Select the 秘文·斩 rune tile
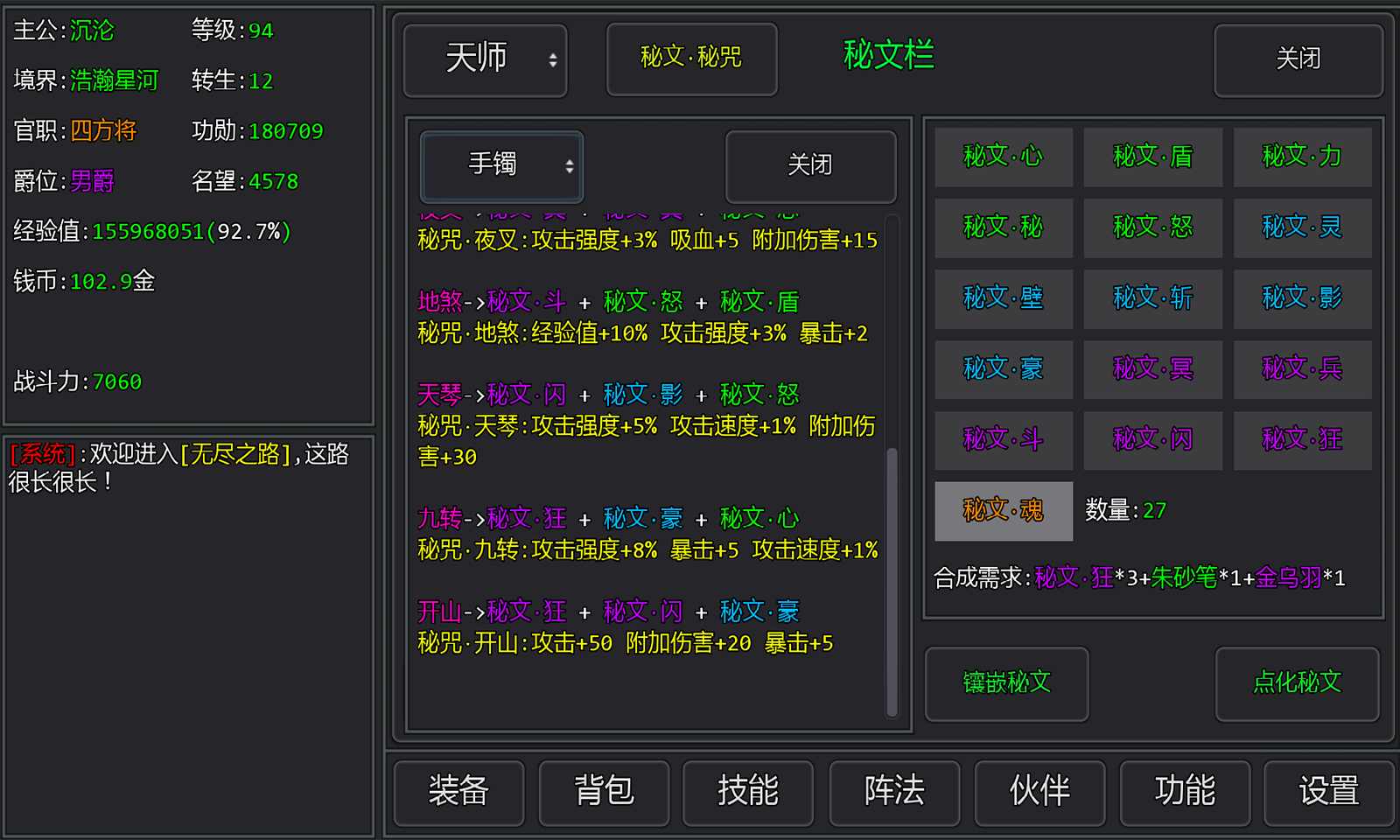 1152,298
